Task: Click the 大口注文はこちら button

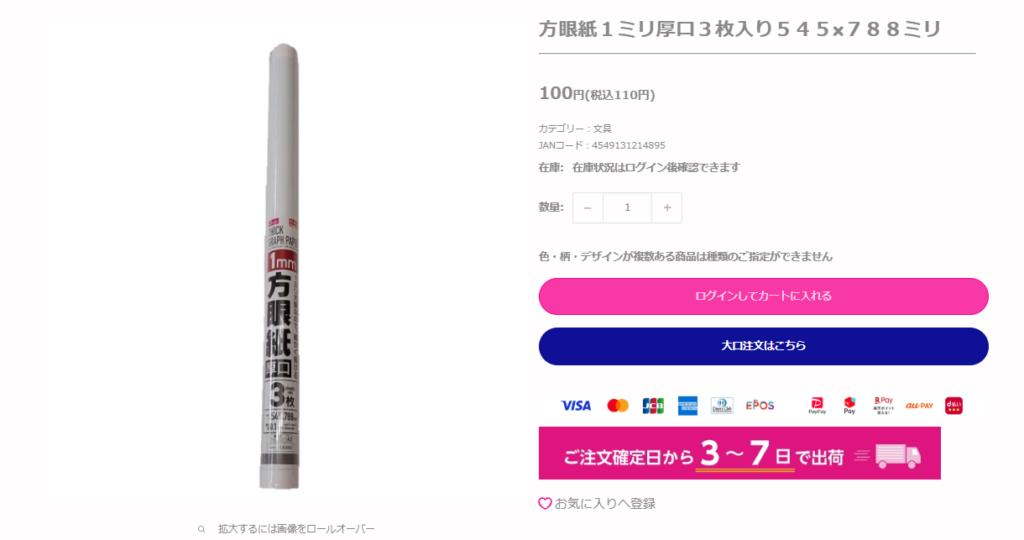Action: [x=763, y=346]
